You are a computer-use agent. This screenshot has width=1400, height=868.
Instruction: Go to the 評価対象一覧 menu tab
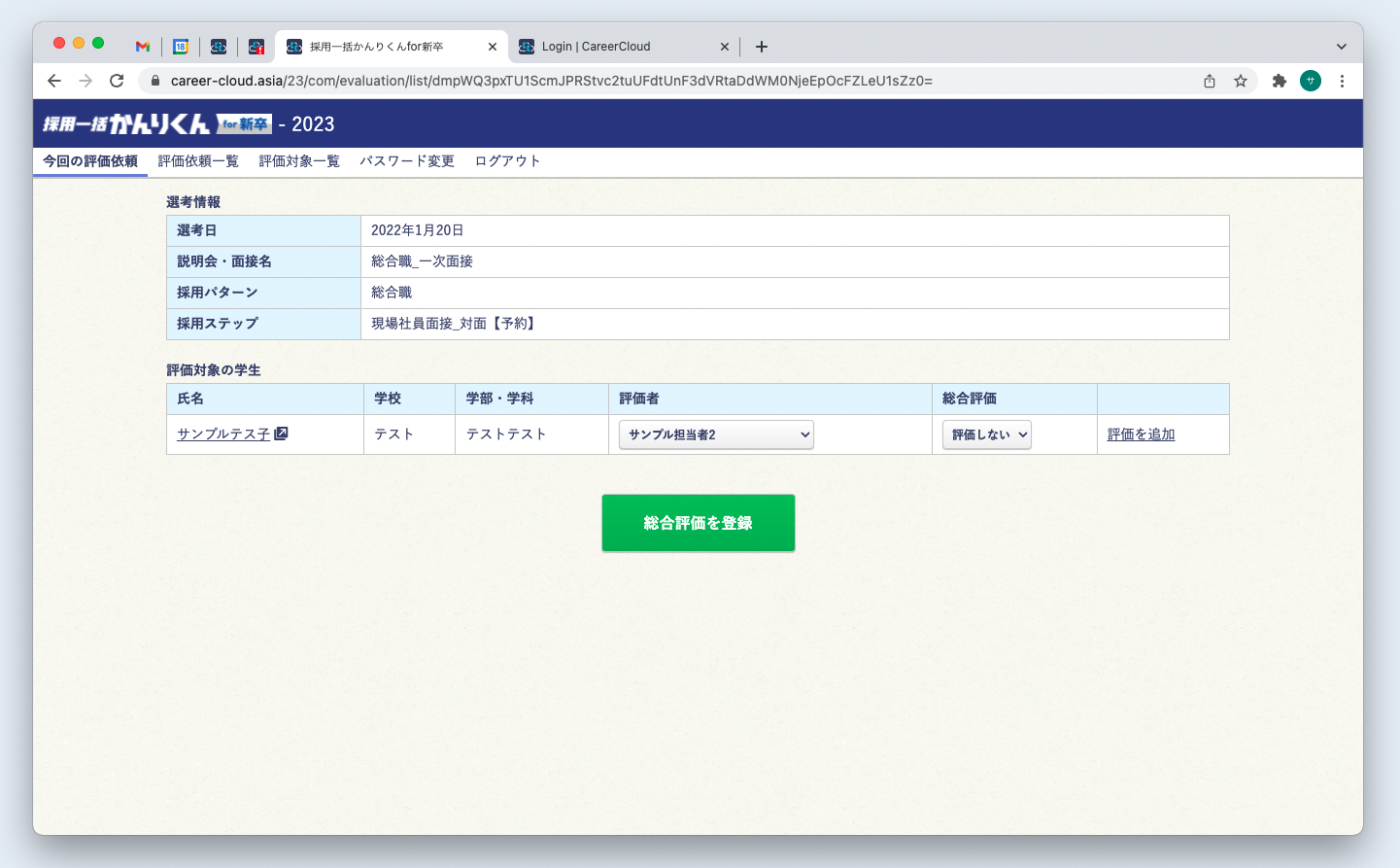click(299, 161)
